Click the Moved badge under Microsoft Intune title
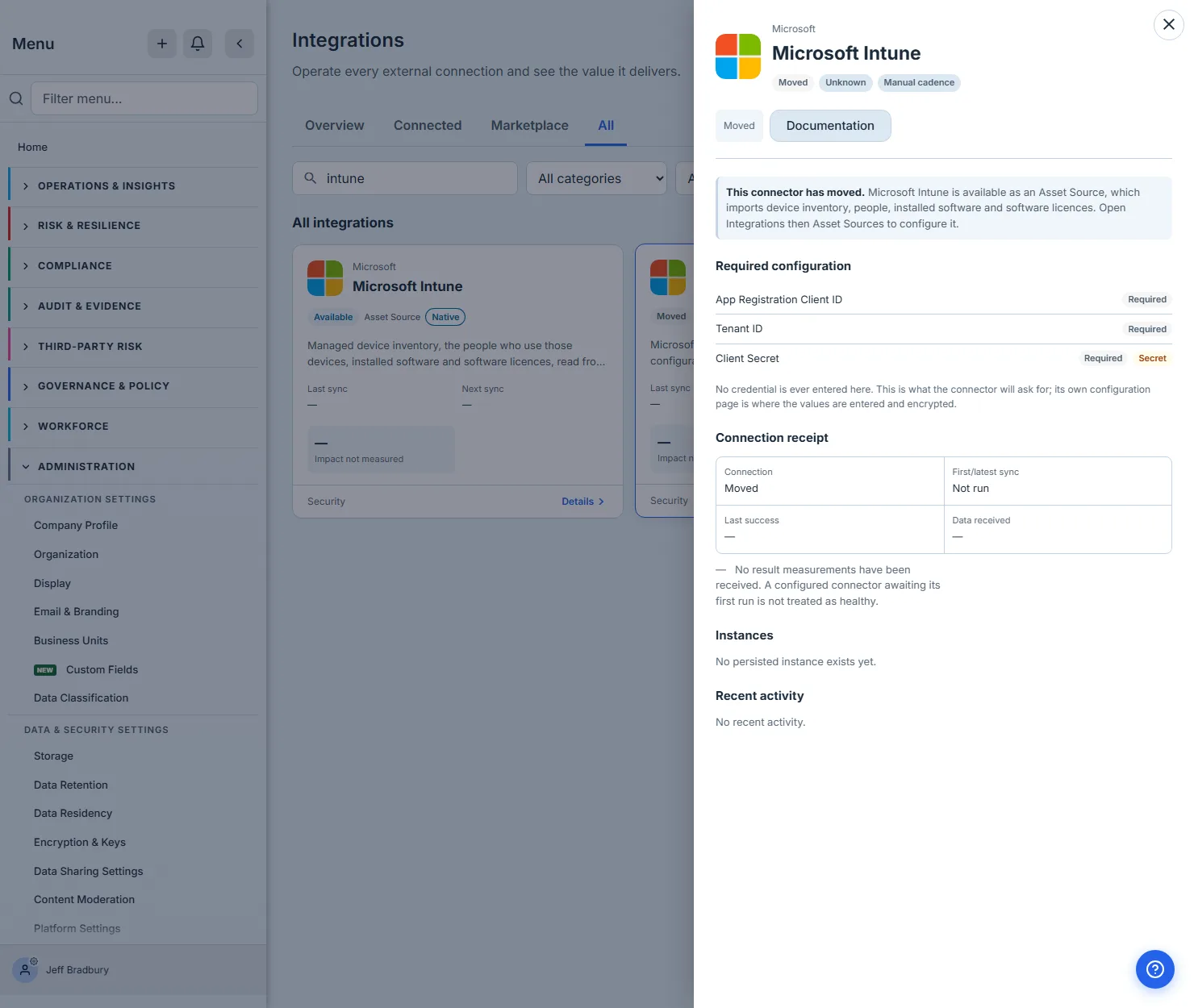 pyautogui.click(x=793, y=83)
